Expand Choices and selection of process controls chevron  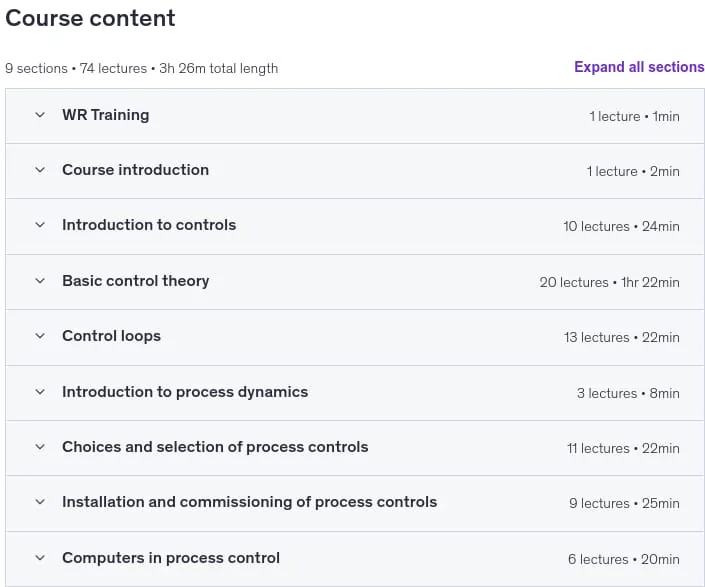point(40,447)
